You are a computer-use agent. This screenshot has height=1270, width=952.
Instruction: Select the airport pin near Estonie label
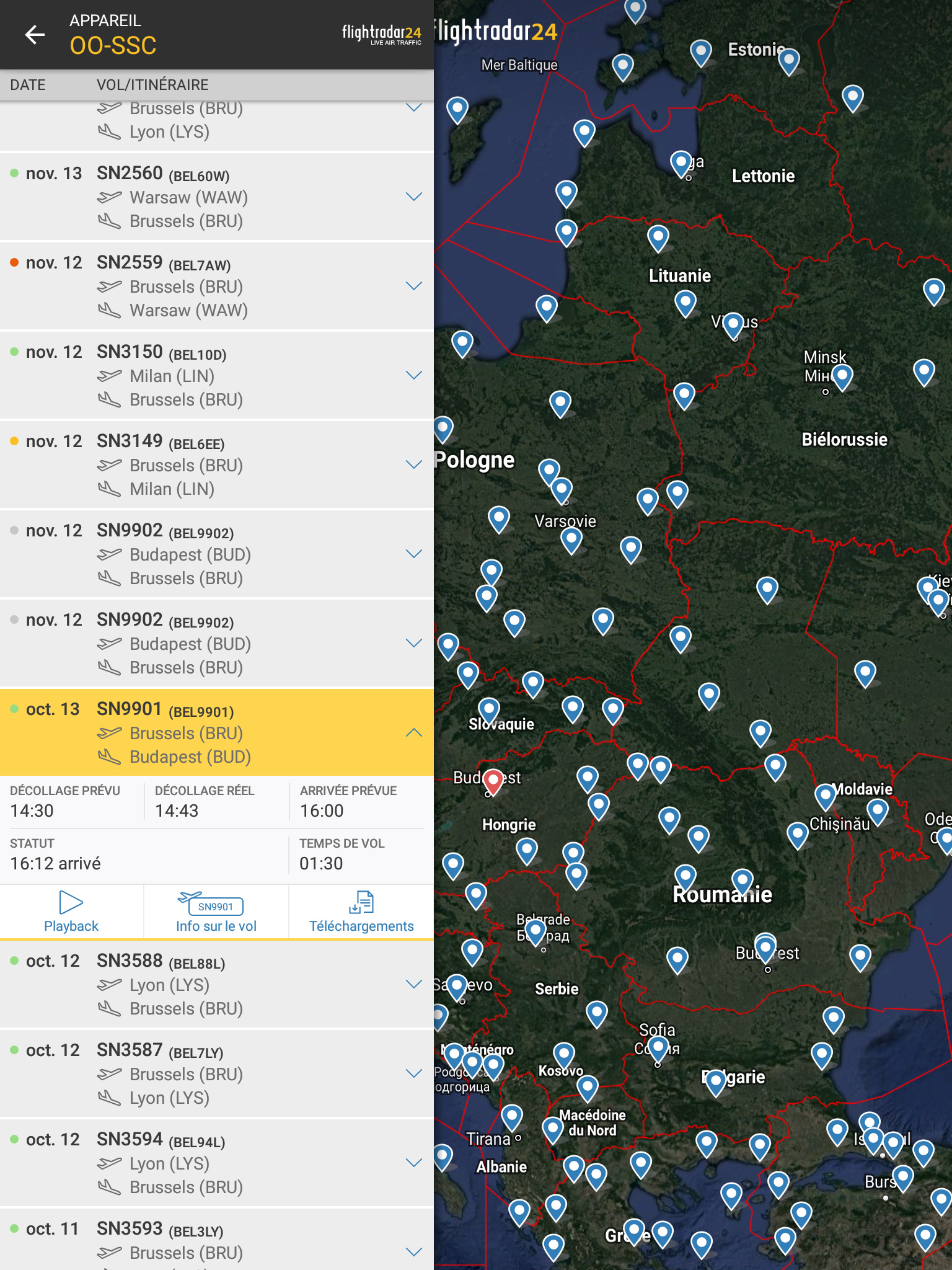click(789, 62)
